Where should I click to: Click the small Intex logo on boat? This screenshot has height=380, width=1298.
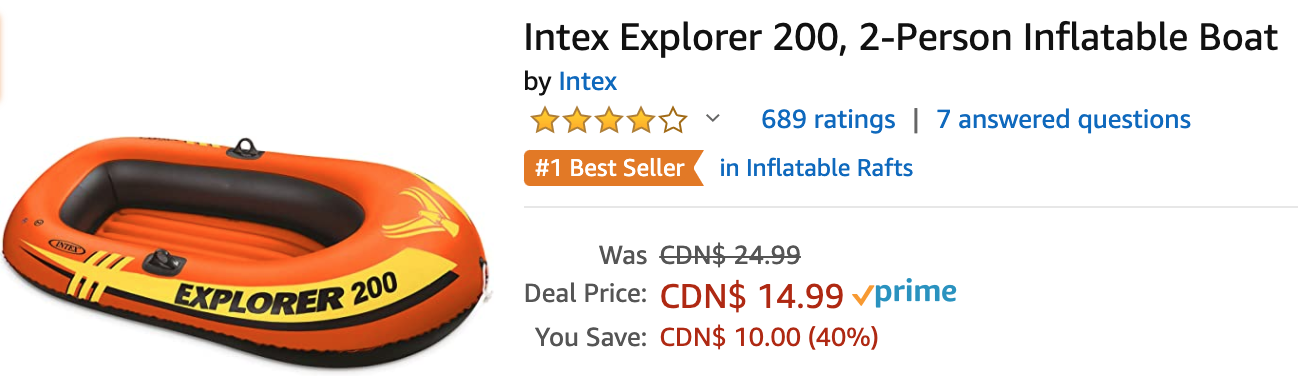coord(66,246)
